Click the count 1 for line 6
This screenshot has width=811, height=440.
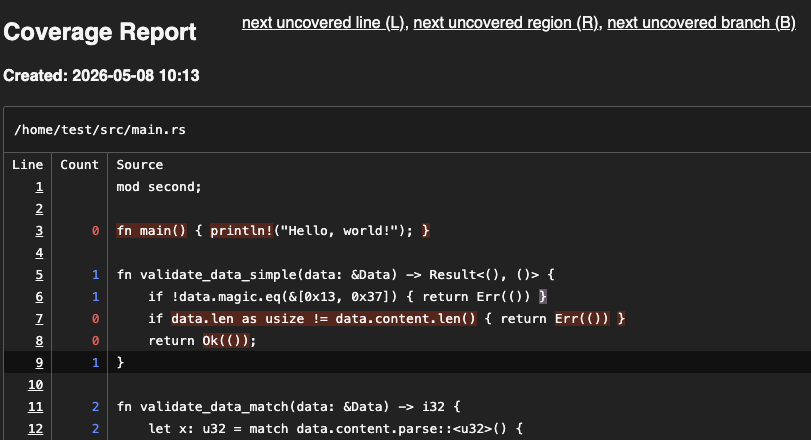click(x=95, y=297)
